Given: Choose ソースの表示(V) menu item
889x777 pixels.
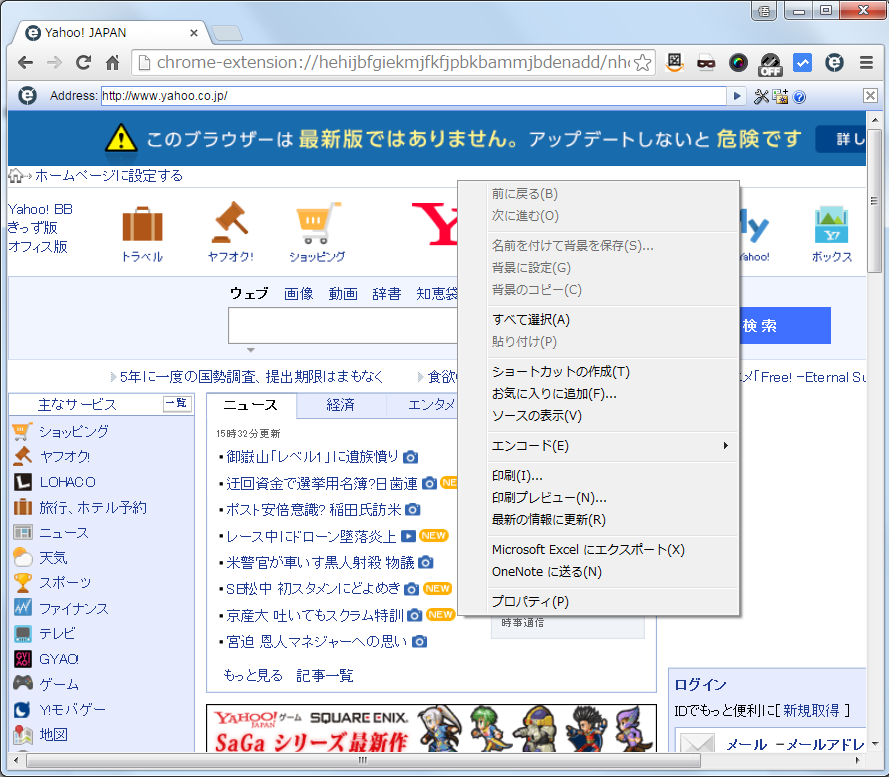Looking at the screenshot, I should [x=612, y=416].
